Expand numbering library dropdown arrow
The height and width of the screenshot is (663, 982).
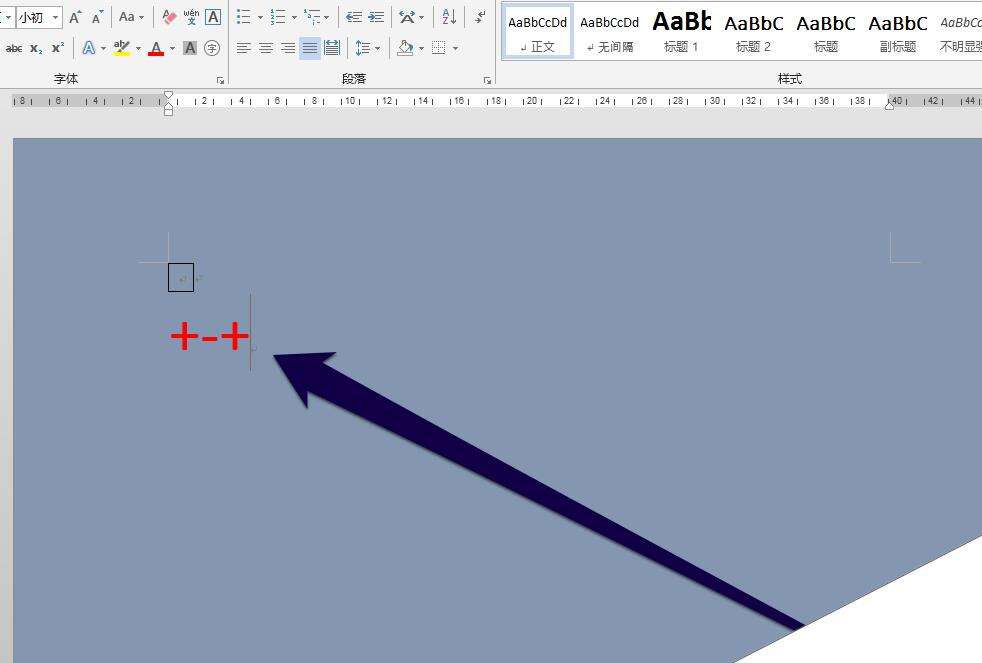point(294,18)
